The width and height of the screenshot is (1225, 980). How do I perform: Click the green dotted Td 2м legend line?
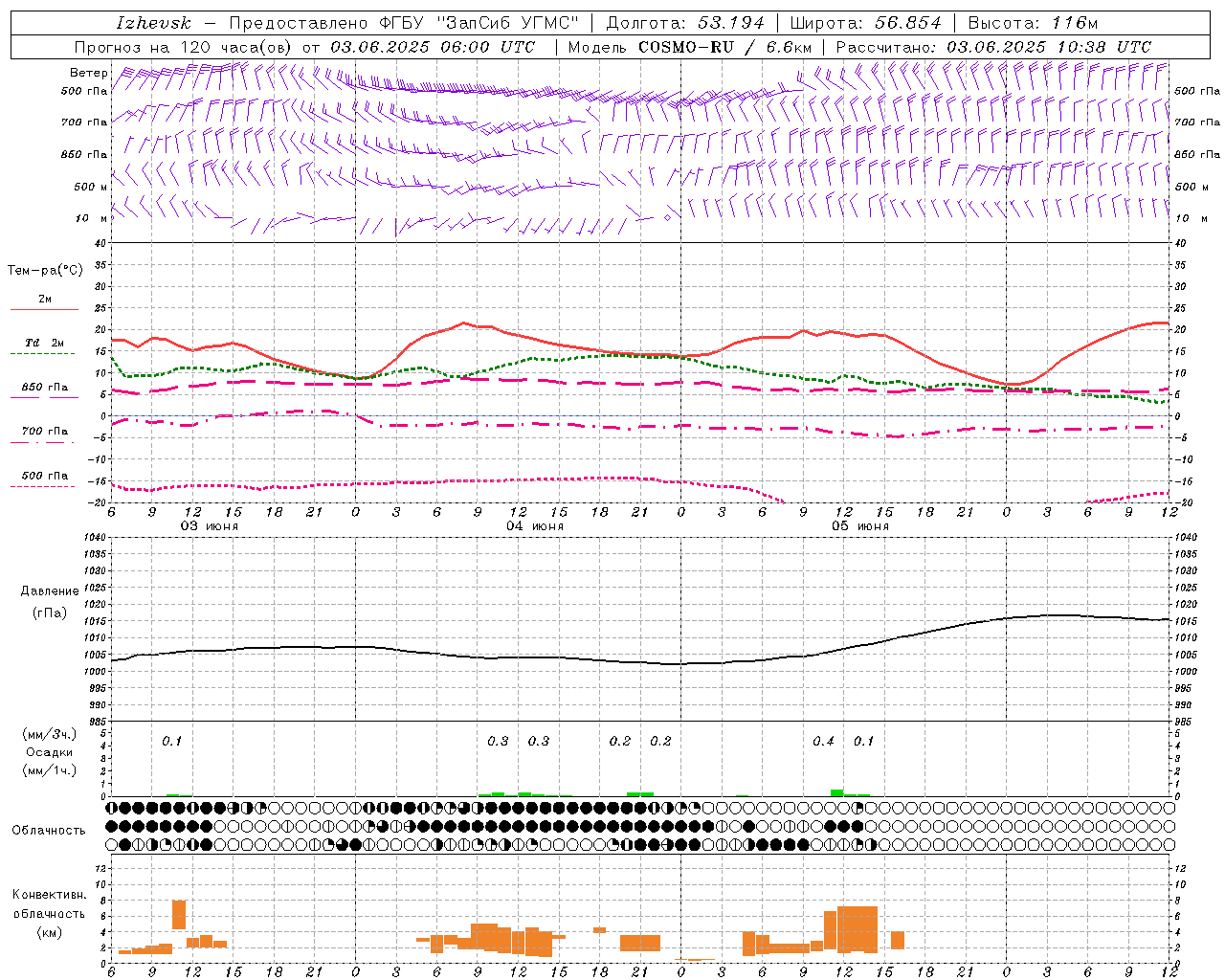42,353
